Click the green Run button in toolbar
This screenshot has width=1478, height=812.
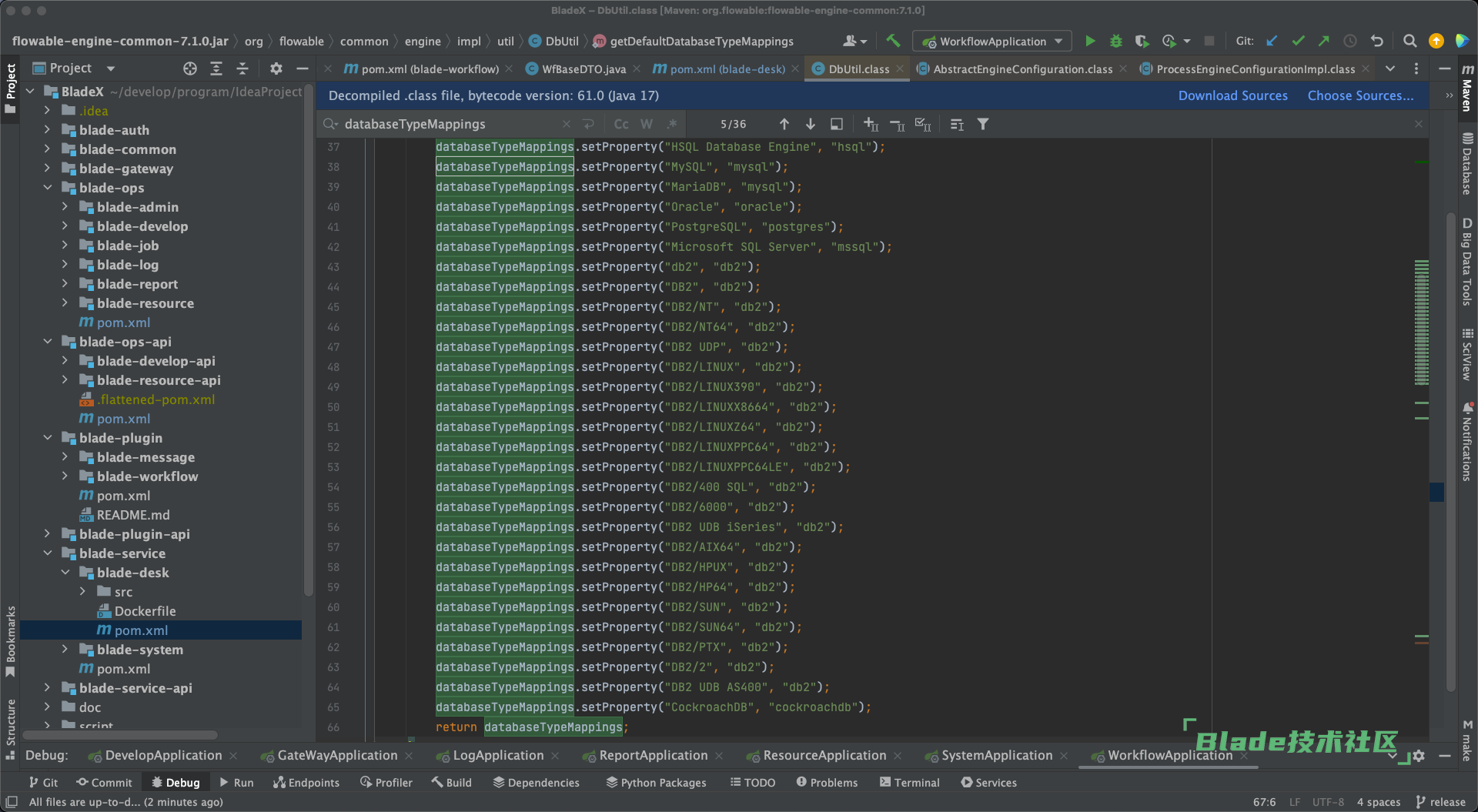(1090, 41)
